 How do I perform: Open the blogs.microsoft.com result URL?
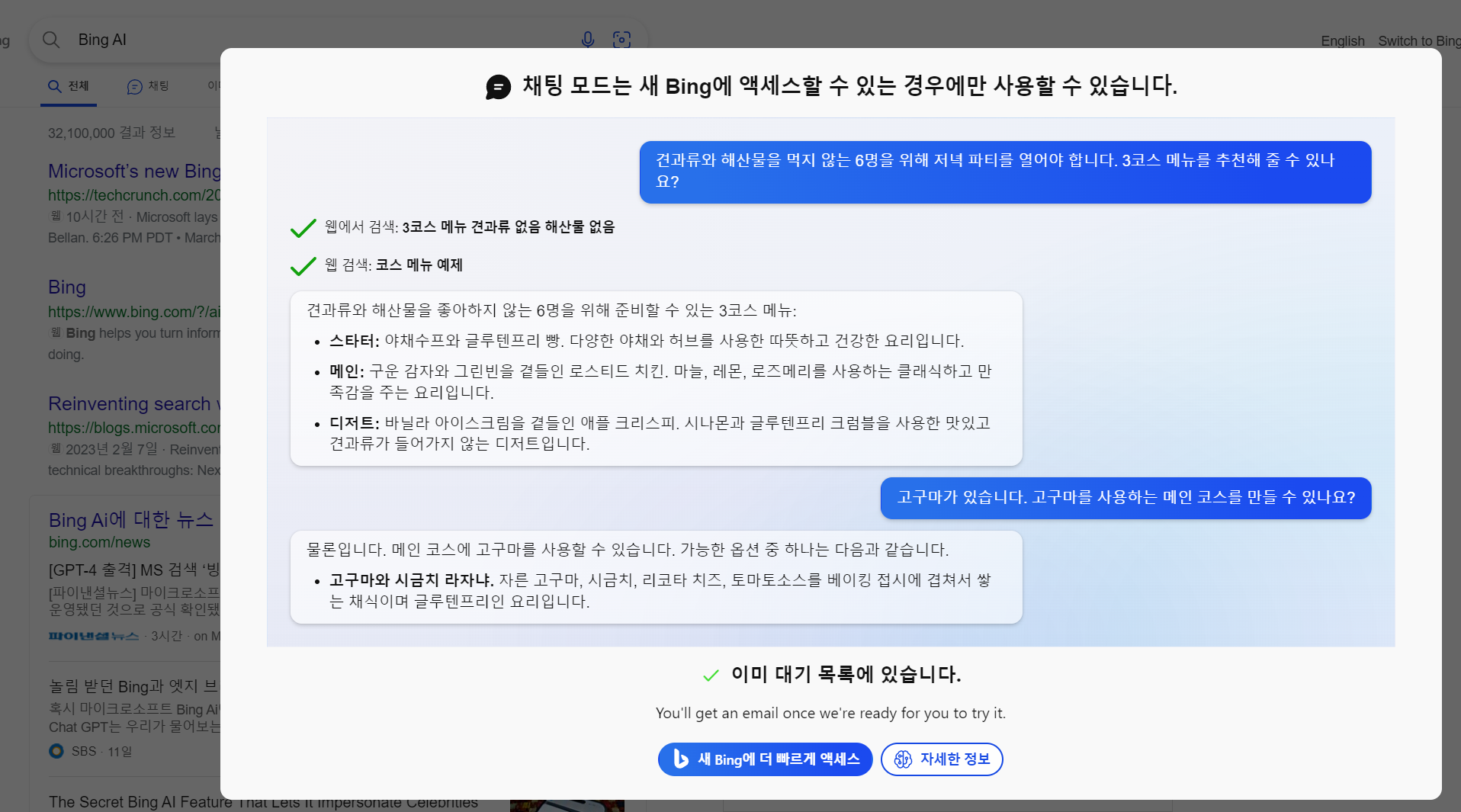coord(134,428)
